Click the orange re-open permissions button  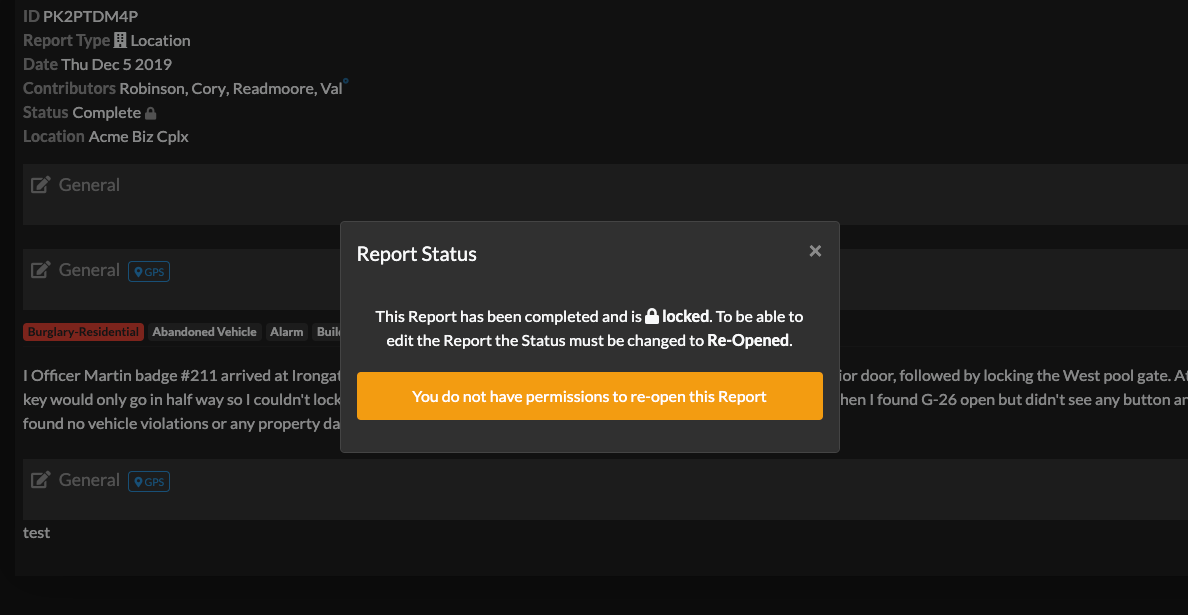(590, 396)
